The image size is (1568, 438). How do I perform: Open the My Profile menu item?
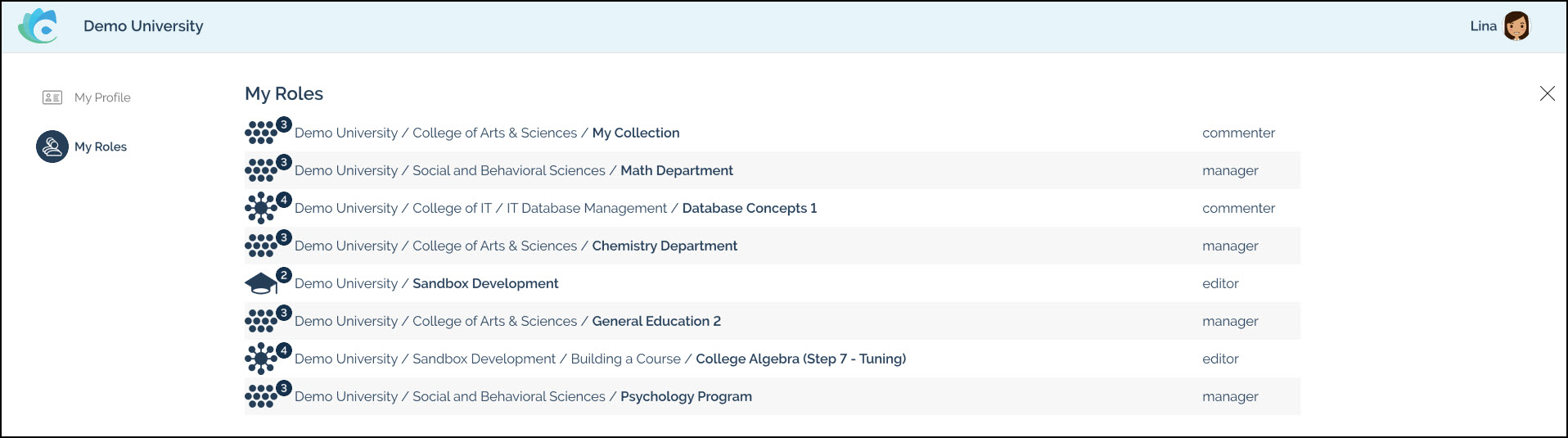pos(102,97)
